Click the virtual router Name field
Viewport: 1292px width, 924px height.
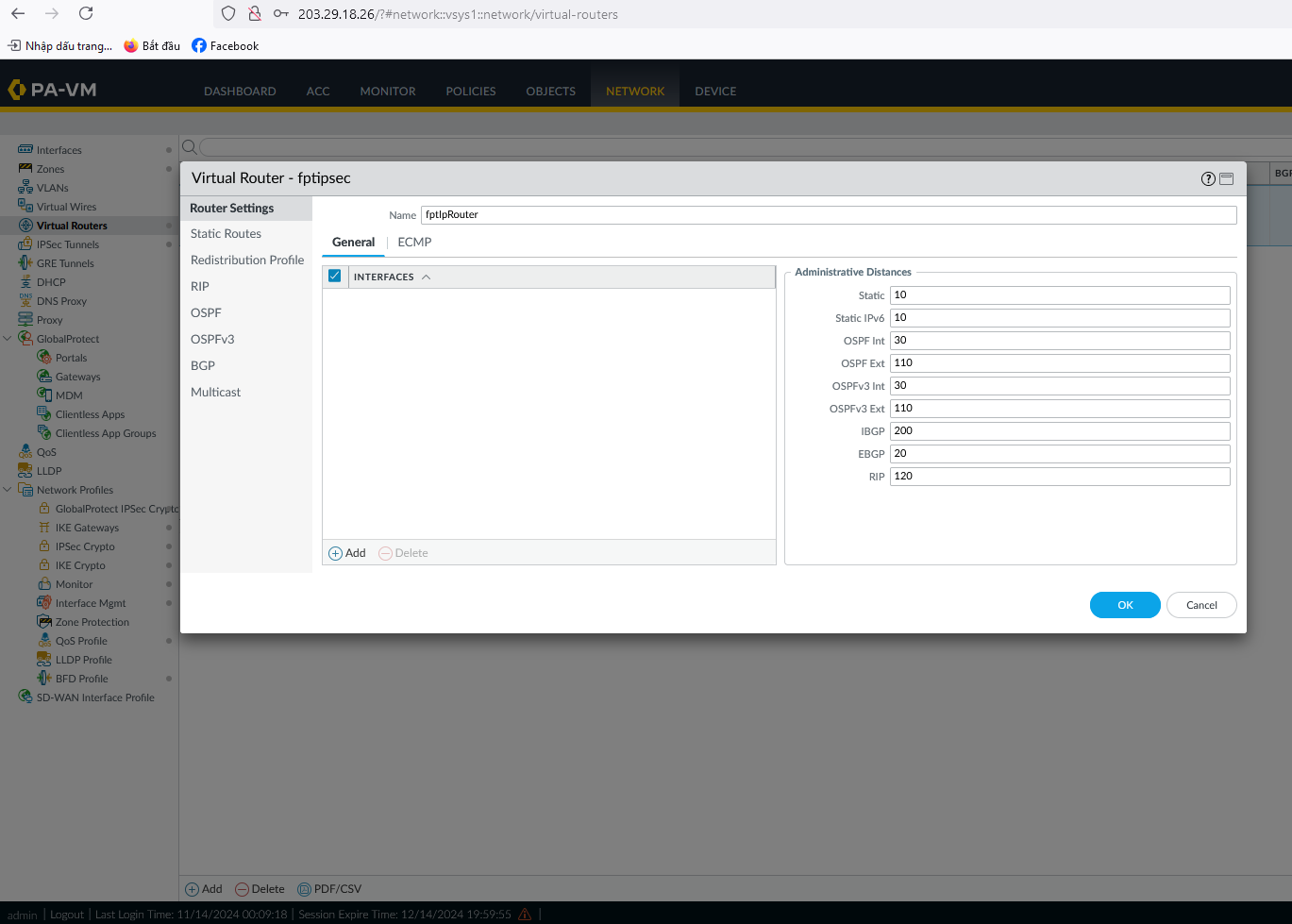828,215
